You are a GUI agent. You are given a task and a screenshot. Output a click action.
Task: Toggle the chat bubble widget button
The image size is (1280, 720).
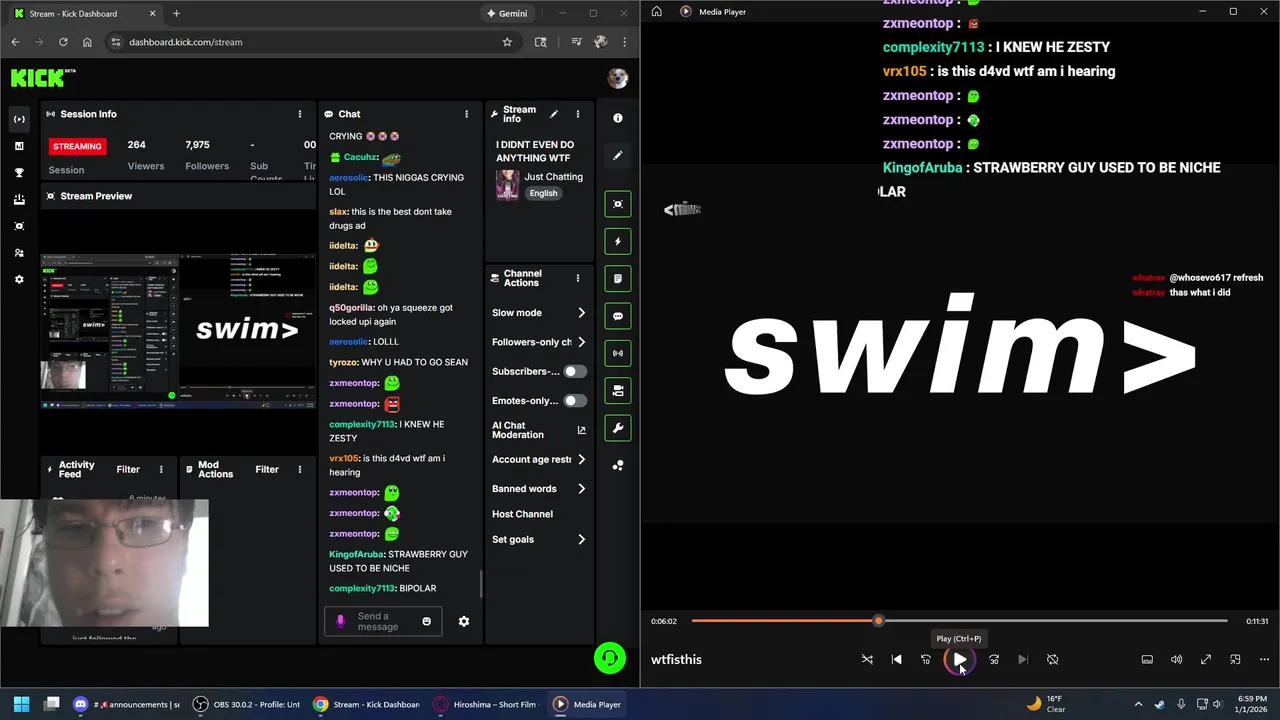618,316
